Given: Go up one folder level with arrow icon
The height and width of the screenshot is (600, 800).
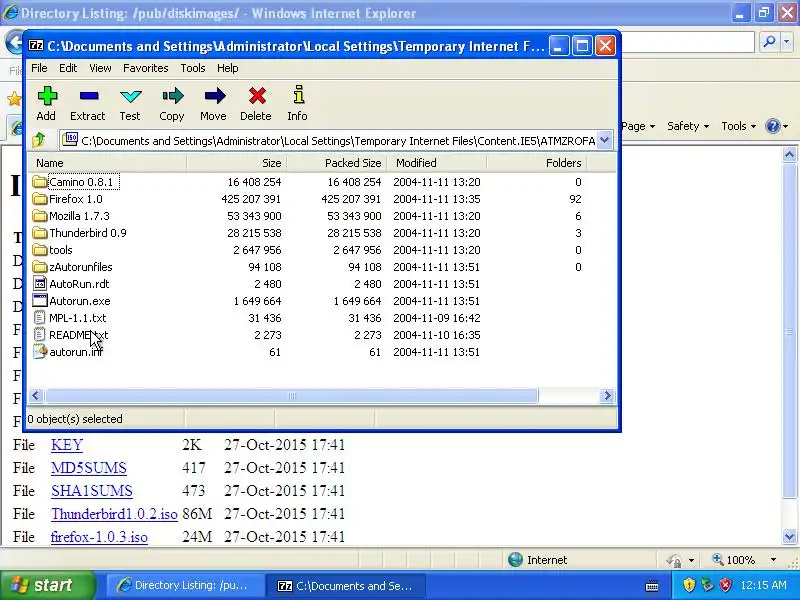Looking at the screenshot, I should coord(39,139).
